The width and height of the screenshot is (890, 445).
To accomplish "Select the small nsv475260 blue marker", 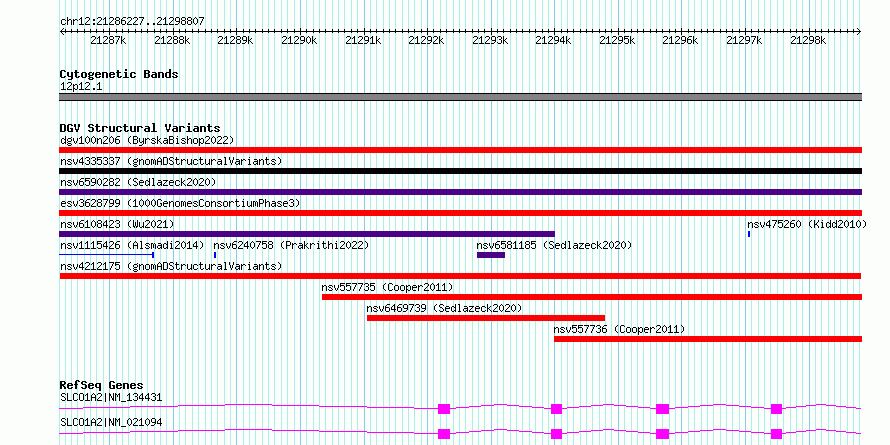I will tap(749, 234).
